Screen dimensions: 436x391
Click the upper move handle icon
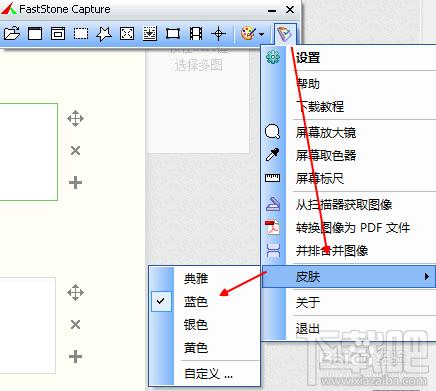click(x=76, y=118)
